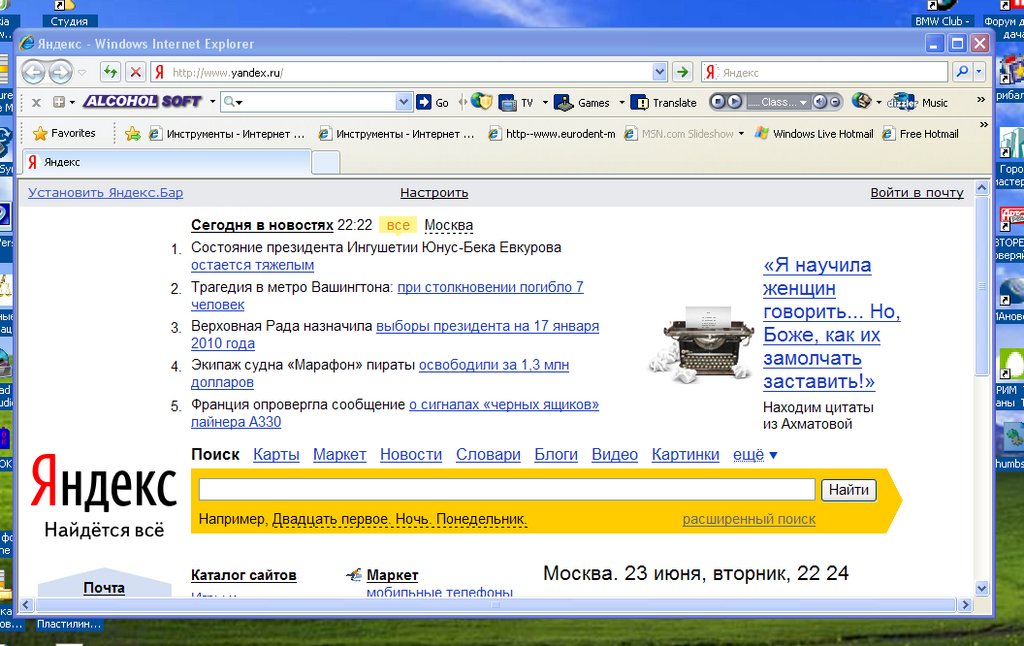Click the magnifier search button in IE search box
This screenshot has height=646, width=1024.
click(961, 72)
